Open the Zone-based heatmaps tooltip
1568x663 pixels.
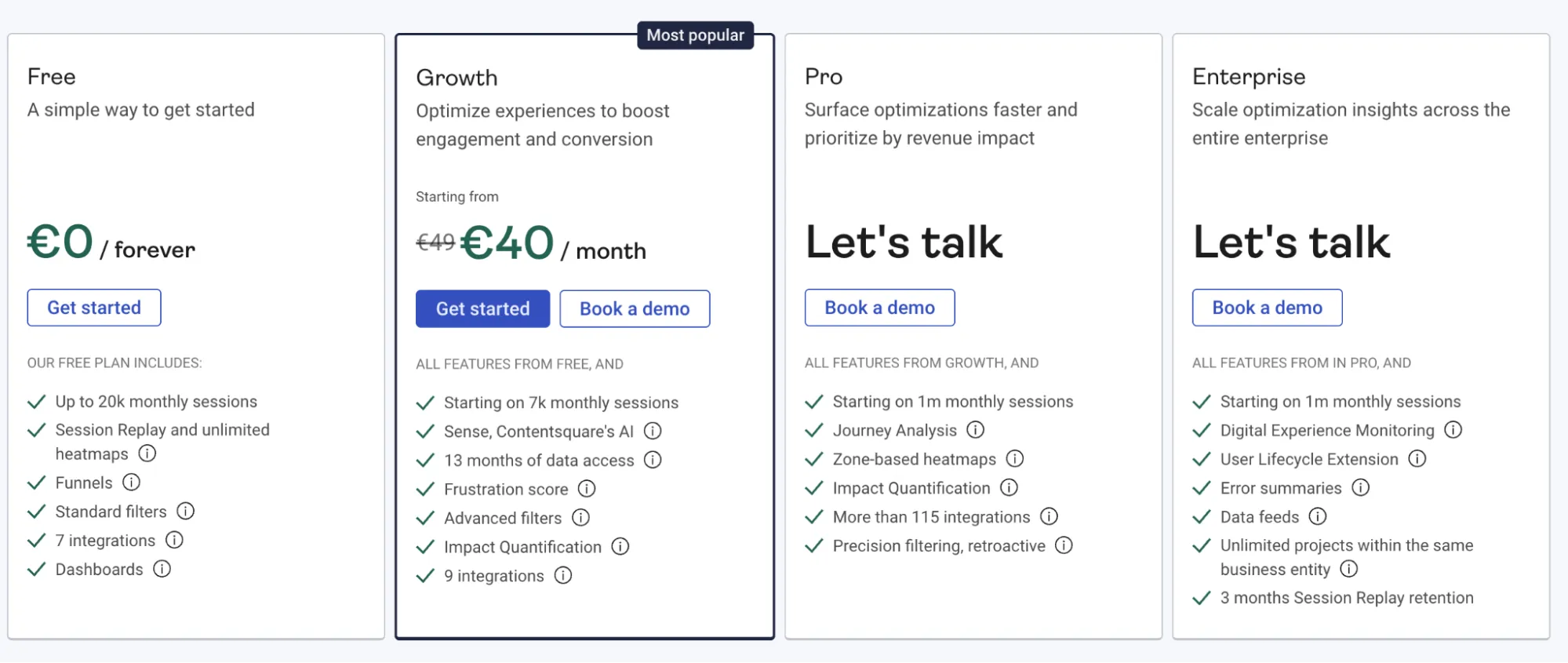pos(1016,459)
